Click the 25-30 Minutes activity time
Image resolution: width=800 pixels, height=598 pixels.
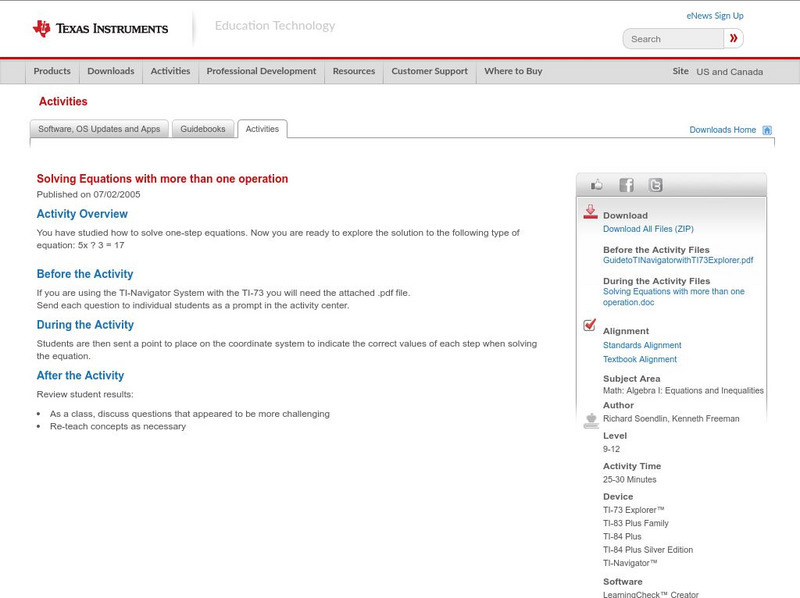tap(630, 480)
